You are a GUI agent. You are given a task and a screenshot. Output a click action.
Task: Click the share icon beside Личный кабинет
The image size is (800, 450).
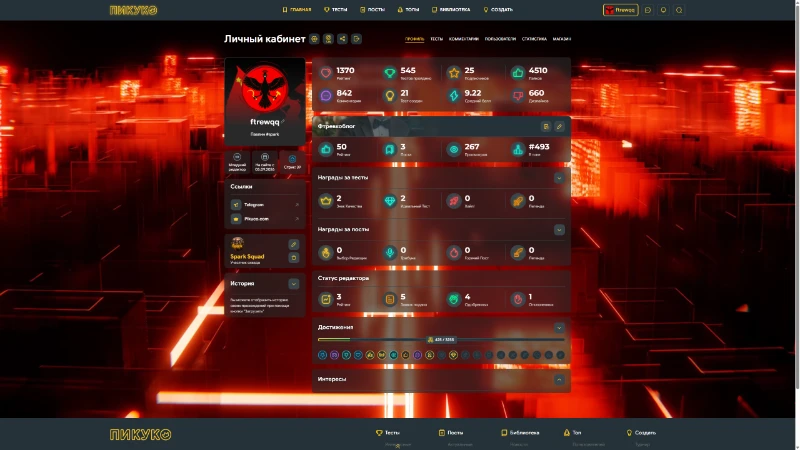pyautogui.click(x=342, y=39)
